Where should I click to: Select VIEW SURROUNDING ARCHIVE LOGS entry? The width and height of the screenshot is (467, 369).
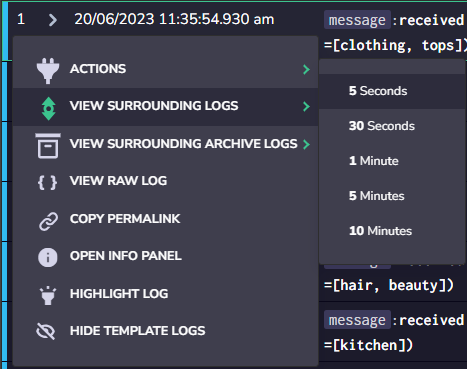[x=165, y=144]
